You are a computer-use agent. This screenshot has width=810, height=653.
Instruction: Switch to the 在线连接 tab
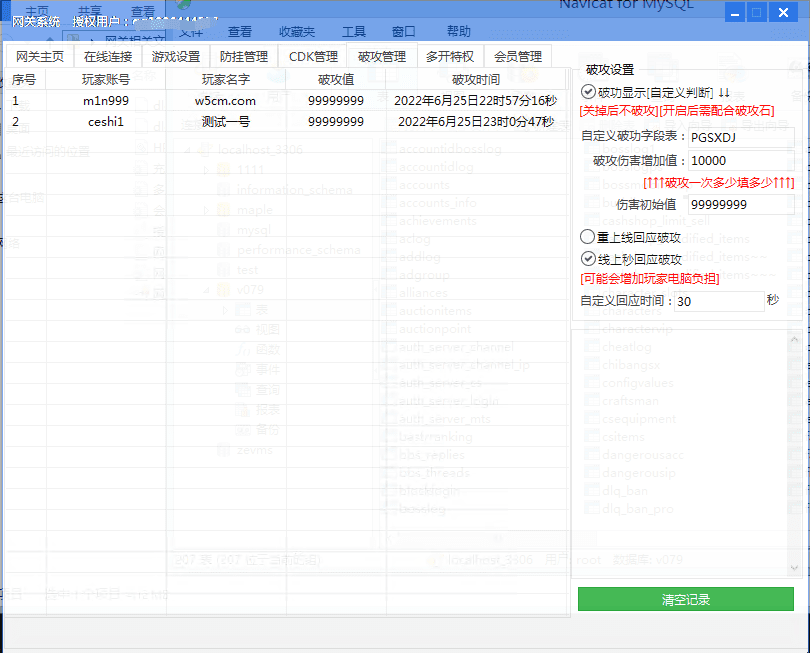(108, 56)
